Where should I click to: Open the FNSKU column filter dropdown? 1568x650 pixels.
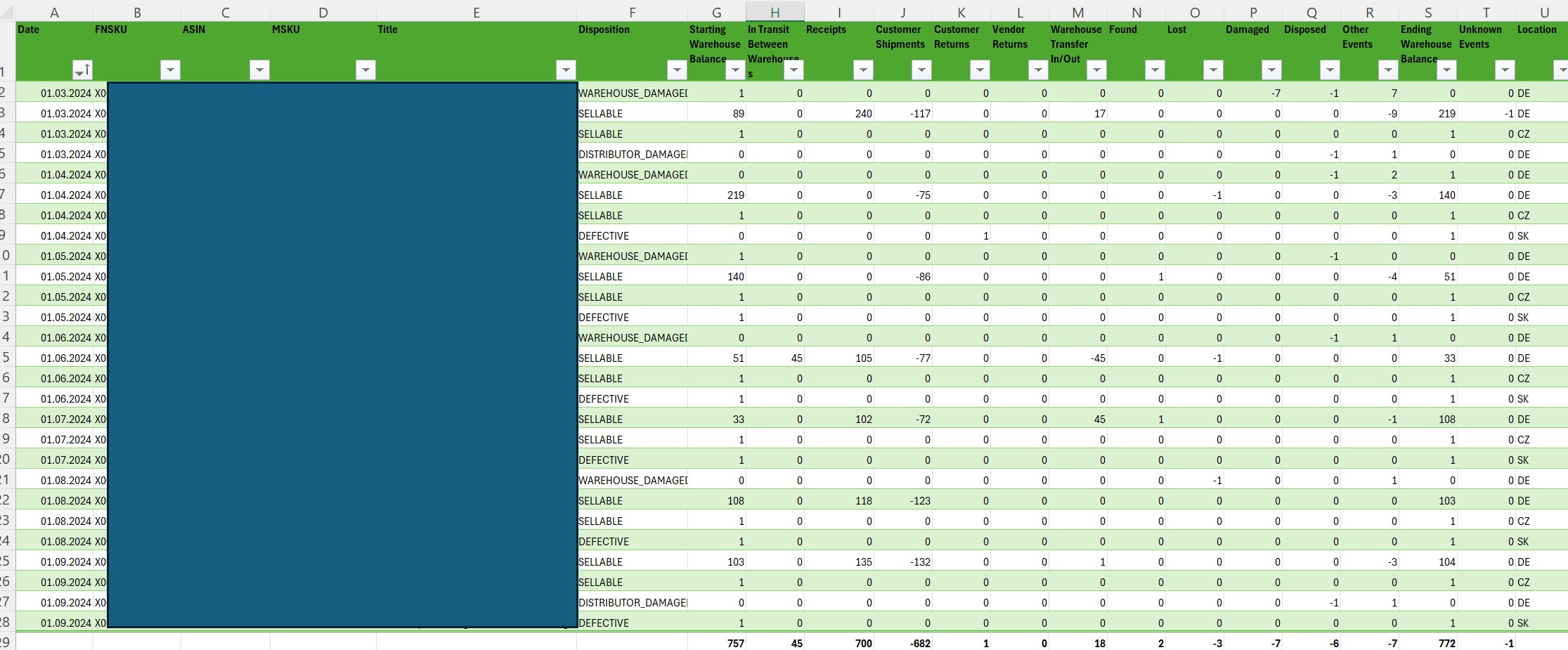pyautogui.click(x=170, y=70)
